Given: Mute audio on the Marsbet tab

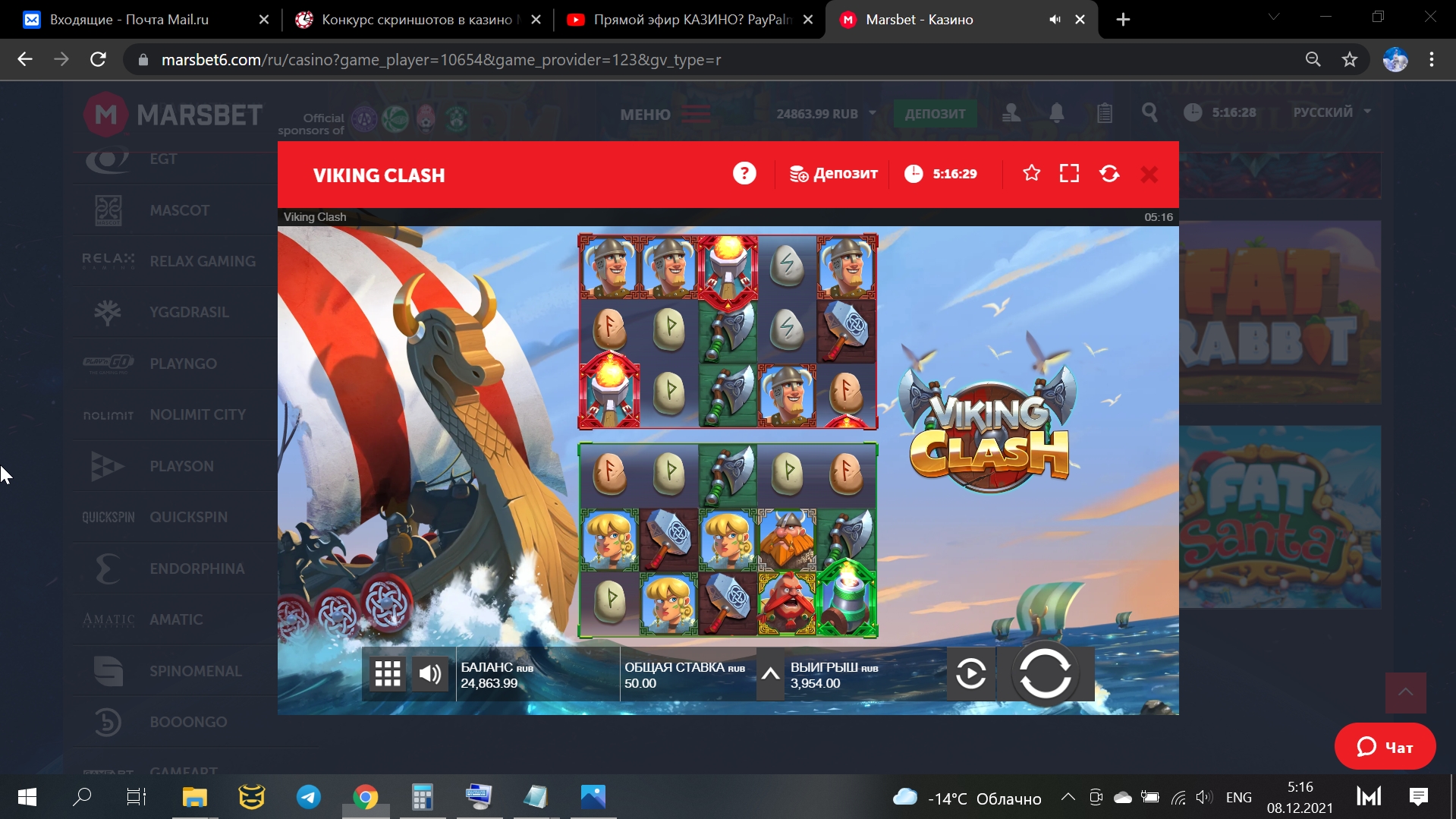Looking at the screenshot, I should tap(1055, 20).
